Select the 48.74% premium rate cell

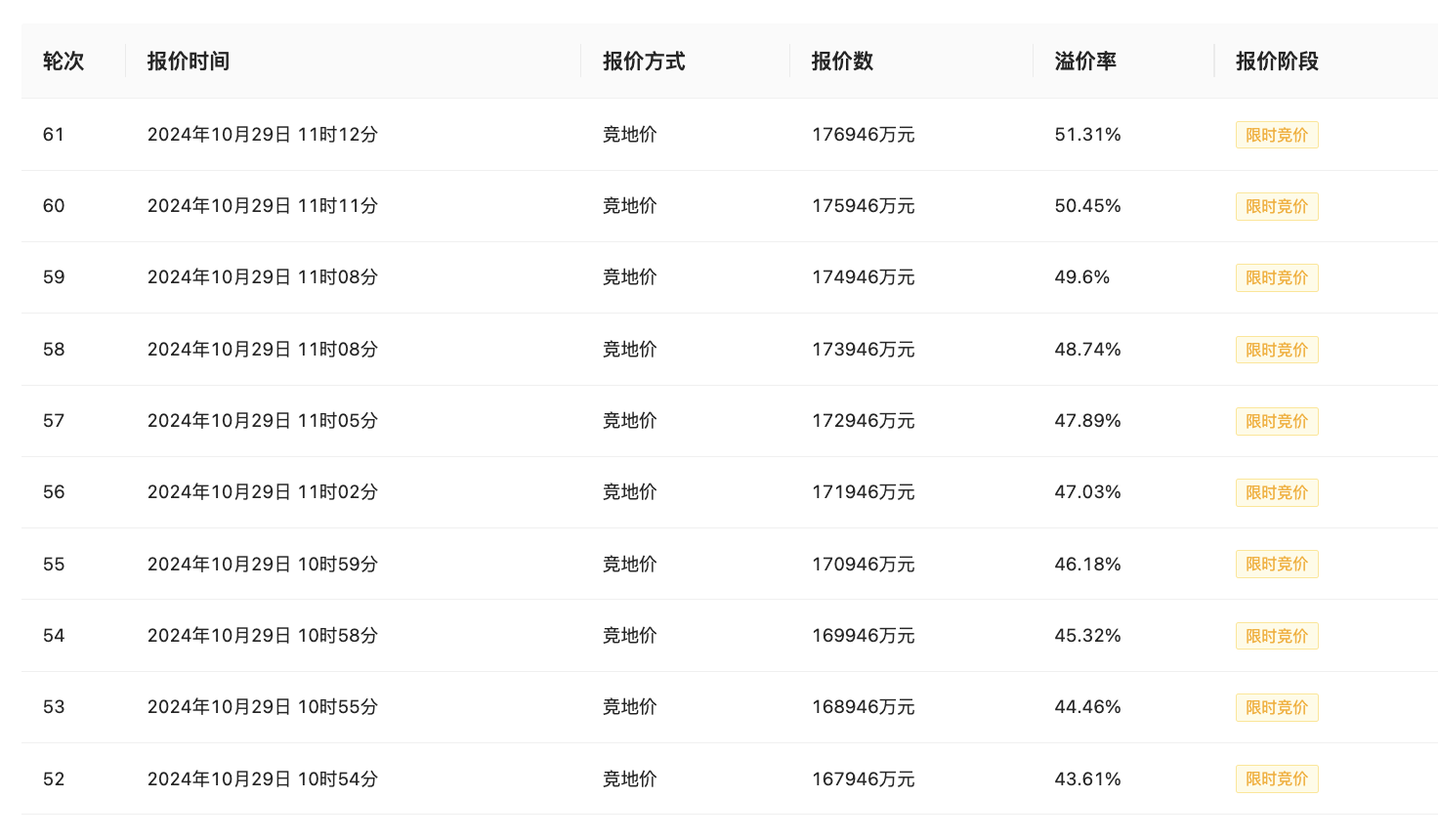tap(1087, 350)
